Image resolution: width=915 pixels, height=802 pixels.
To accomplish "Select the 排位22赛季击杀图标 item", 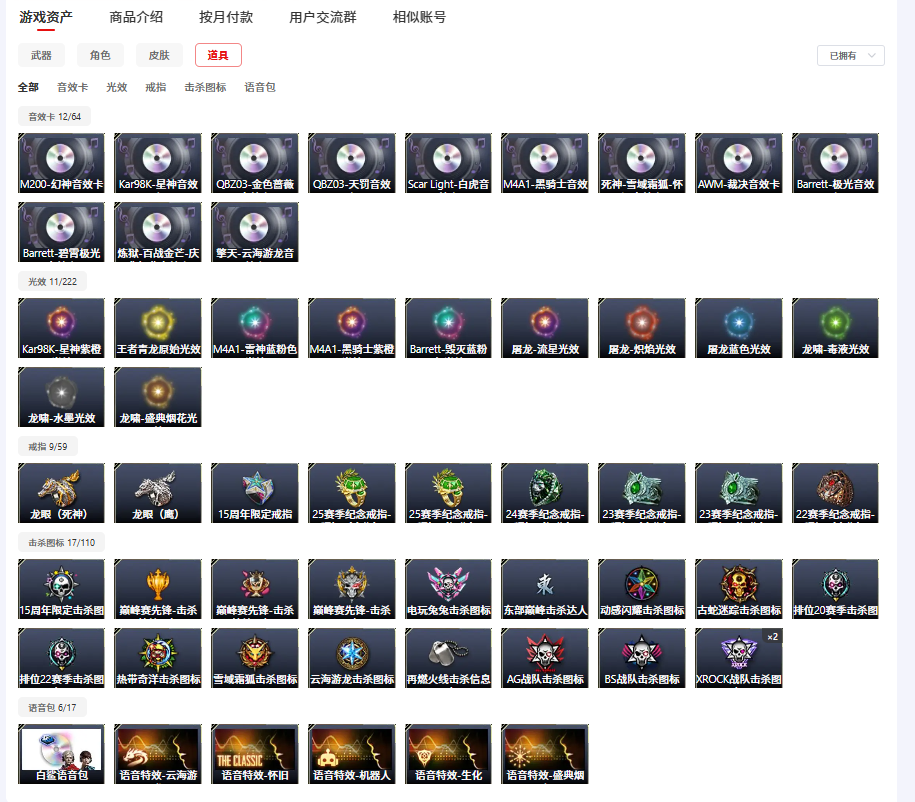I will tap(61, 658).
